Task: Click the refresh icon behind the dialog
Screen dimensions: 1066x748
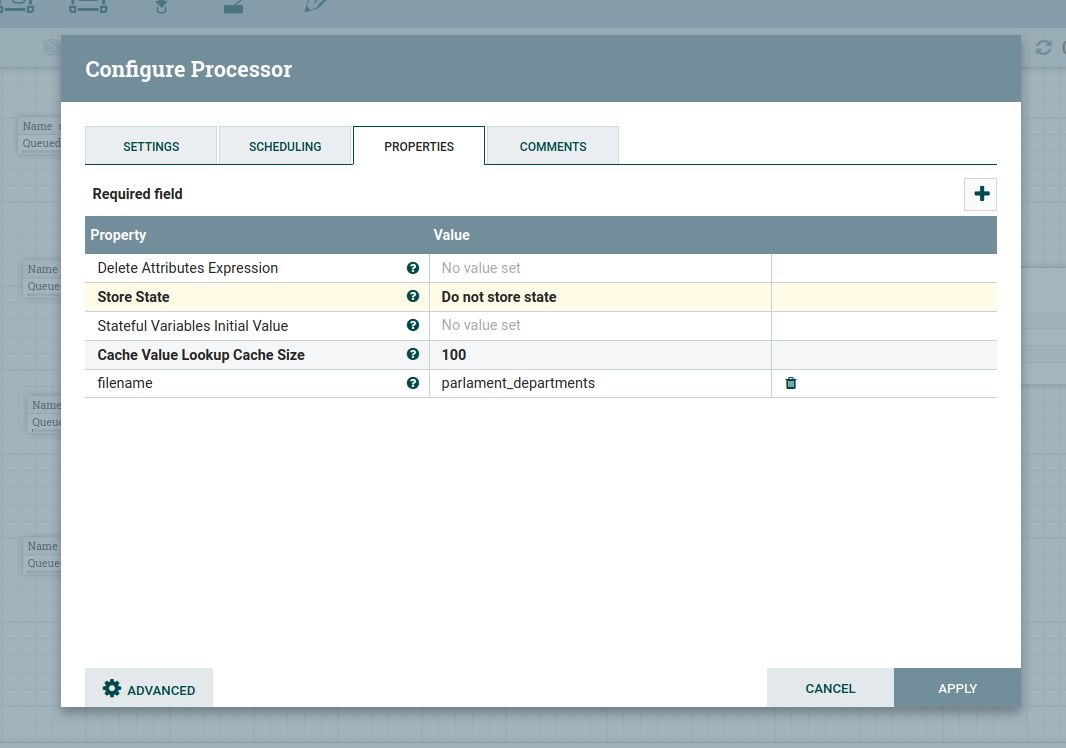Action: [1043, 48]
